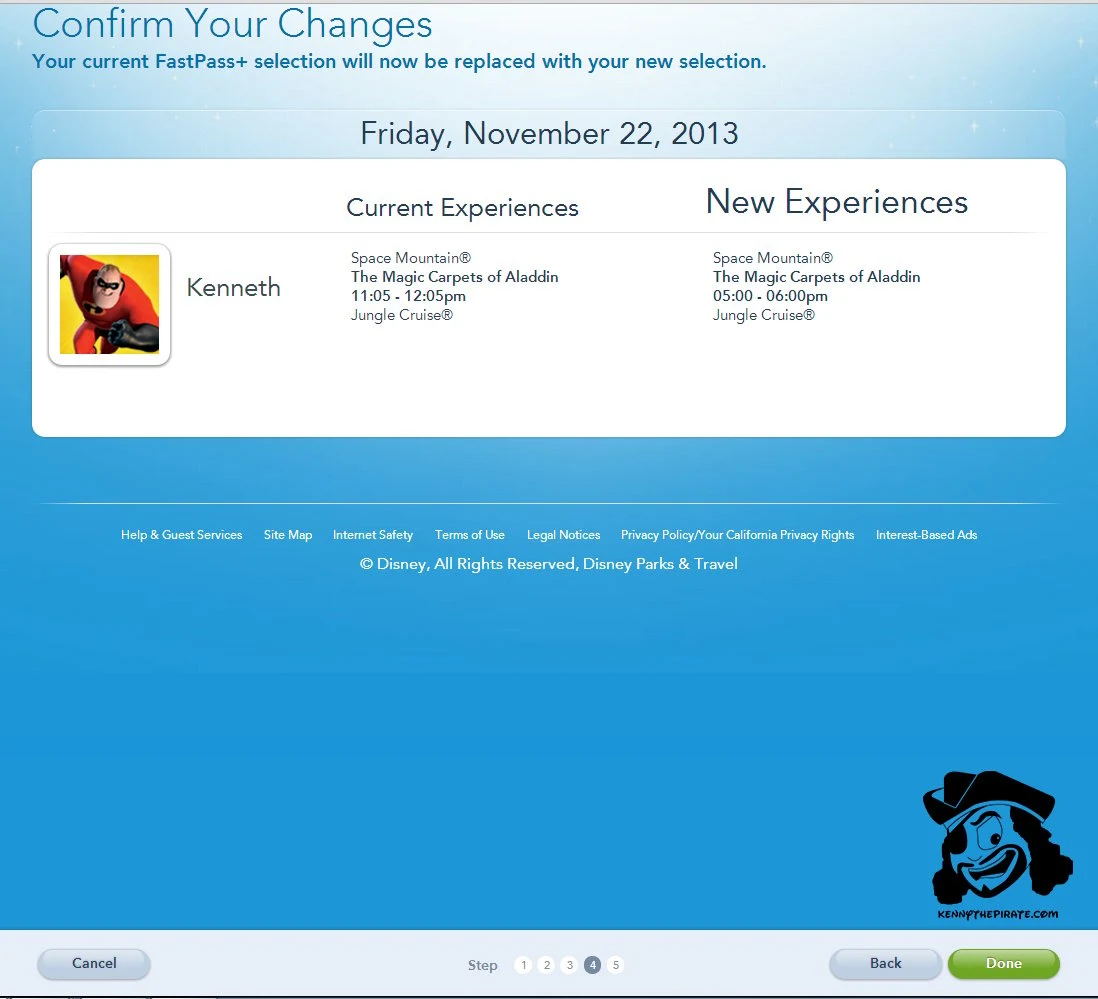This screenshot has width=1098, height=999.
Task: Open Legal Notices link
Action: (564, 535)
